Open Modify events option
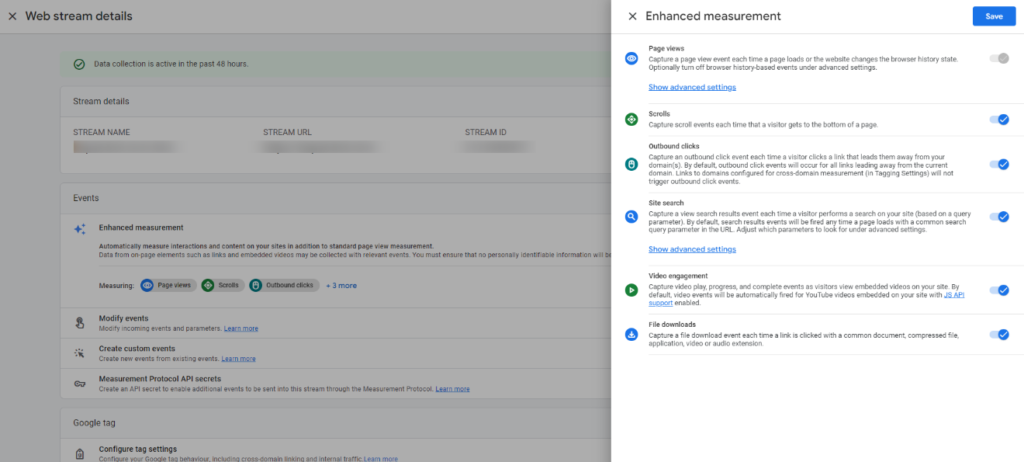Viewport: 1024px width, 462px height. pyautogui.click(x=124, y=317)
